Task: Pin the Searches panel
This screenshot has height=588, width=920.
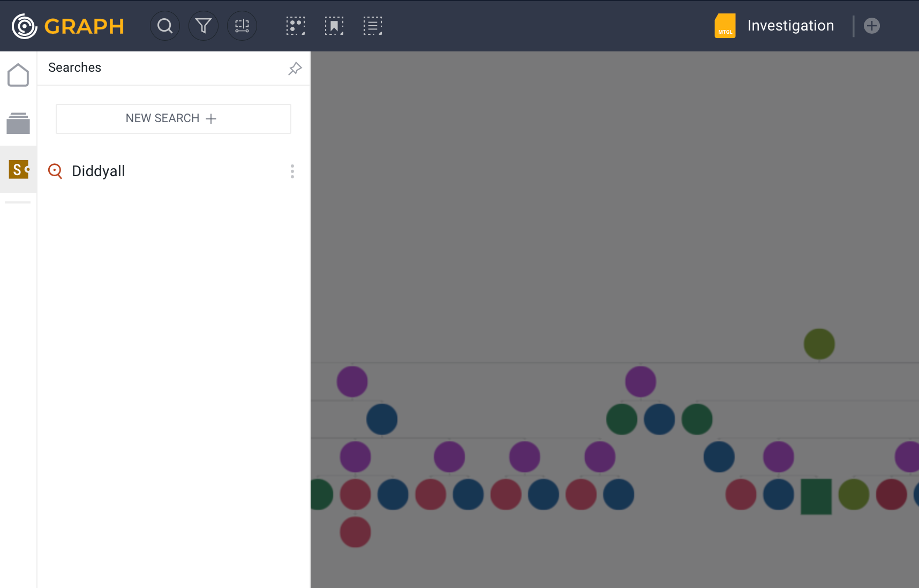Action: coord(295,68)
